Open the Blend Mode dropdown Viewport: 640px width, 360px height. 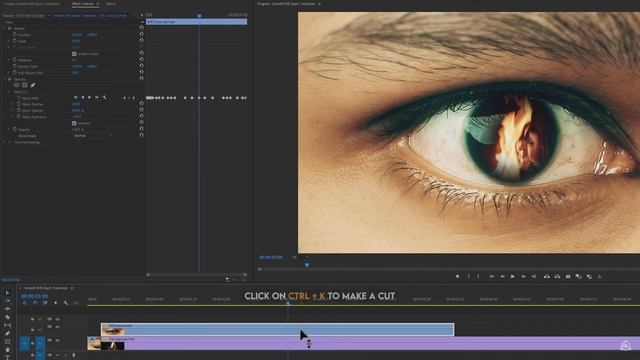(93, 136)
